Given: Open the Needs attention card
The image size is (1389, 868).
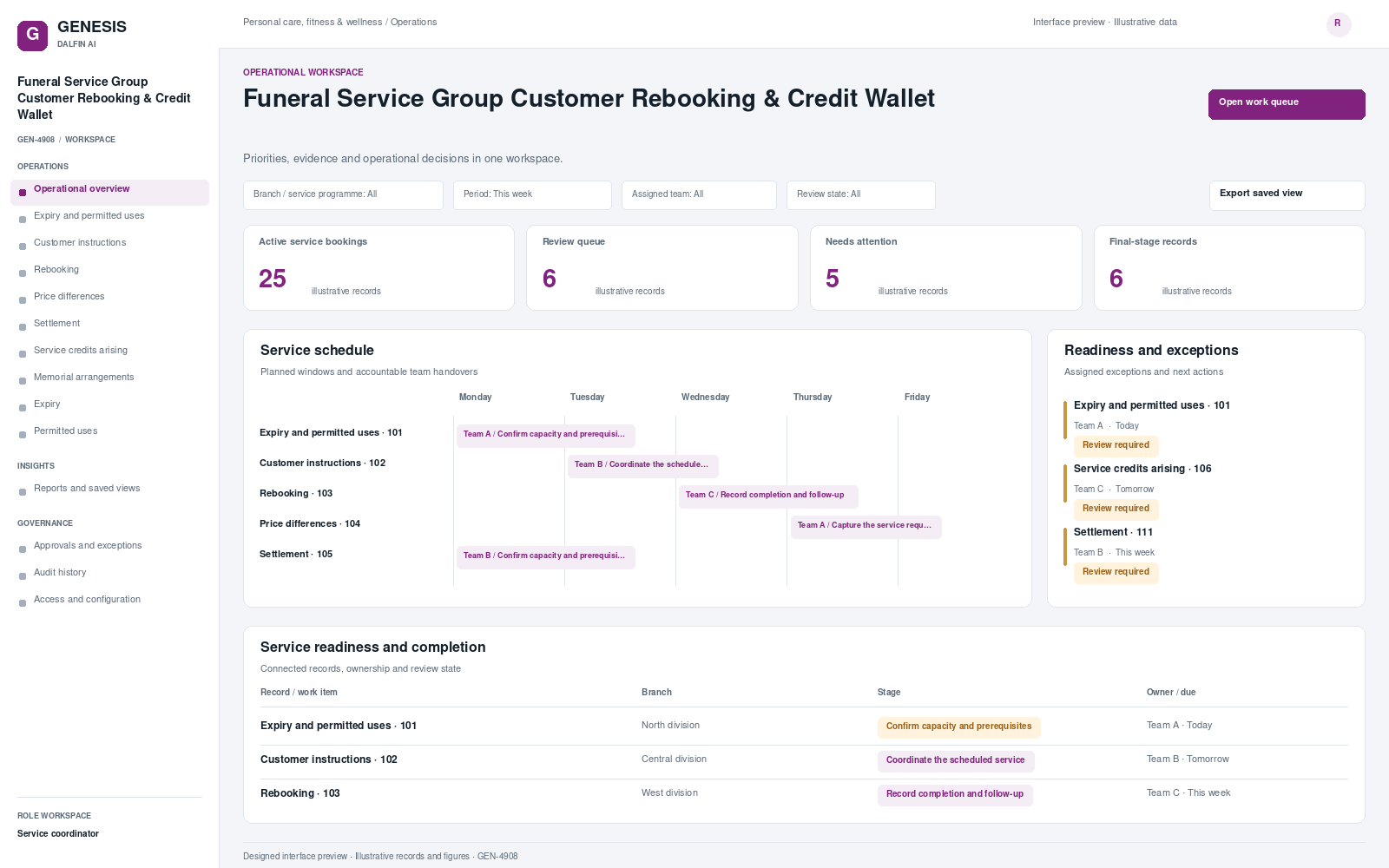Looking at the screenshot, I should tap(945, 267).
